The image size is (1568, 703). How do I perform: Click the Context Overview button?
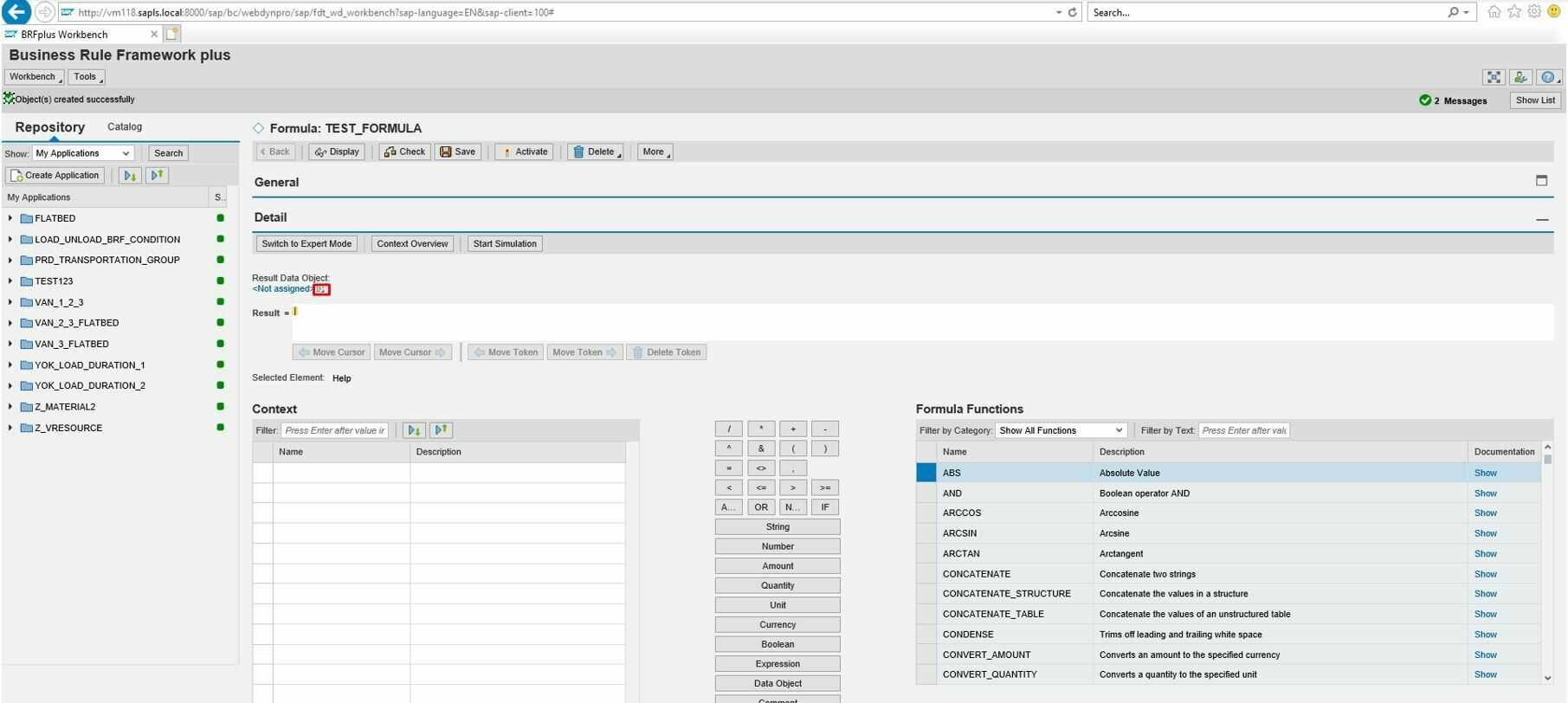tap(412, 244)
